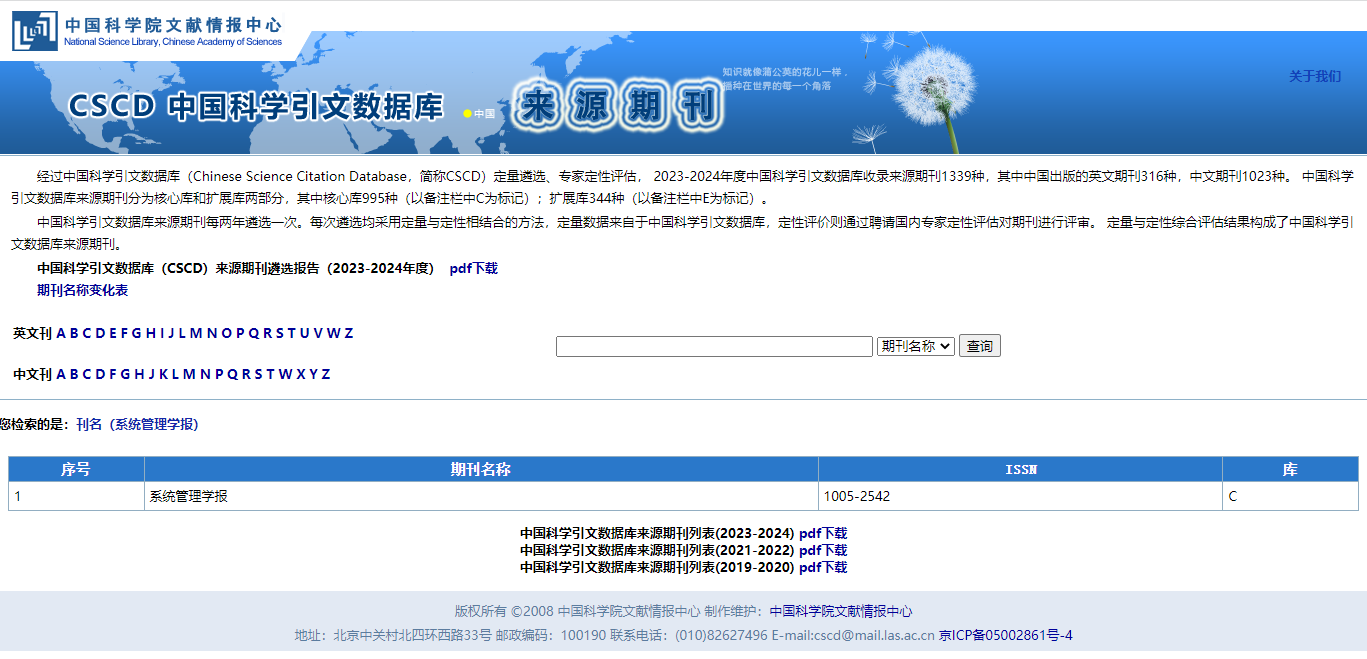Screen dimensions: 1367x659
Task: Click ISSN 1005-2542 in result row
Action: pos(856,496)
